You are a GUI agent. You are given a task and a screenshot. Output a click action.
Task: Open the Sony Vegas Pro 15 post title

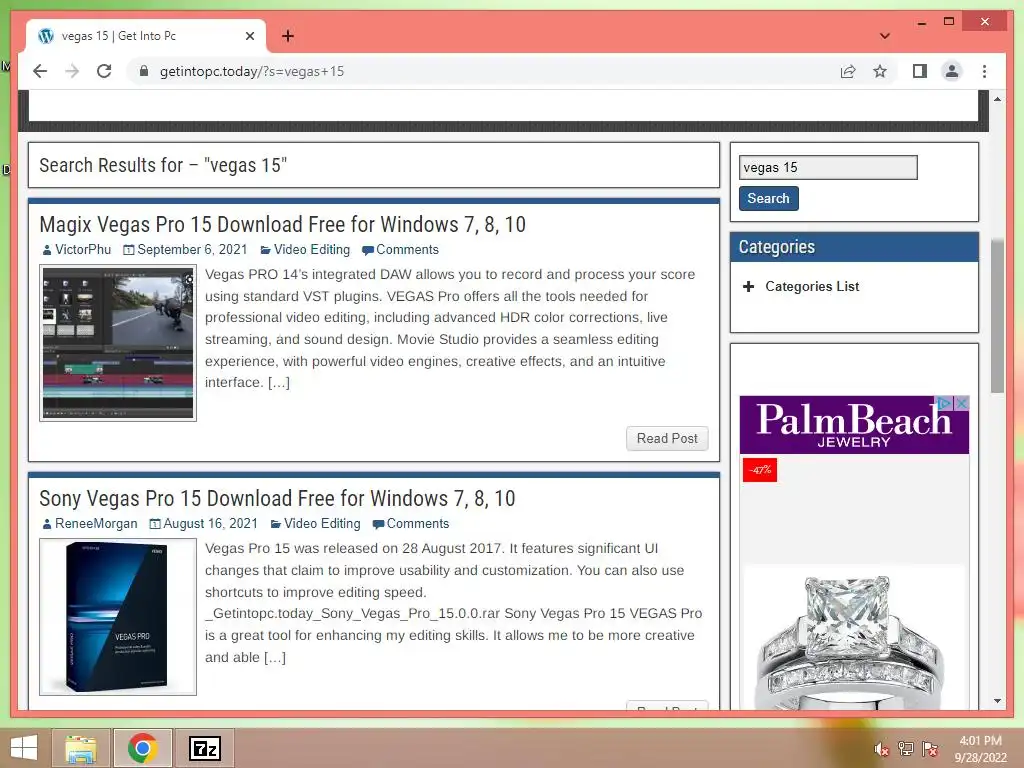[x=277, y=499]
